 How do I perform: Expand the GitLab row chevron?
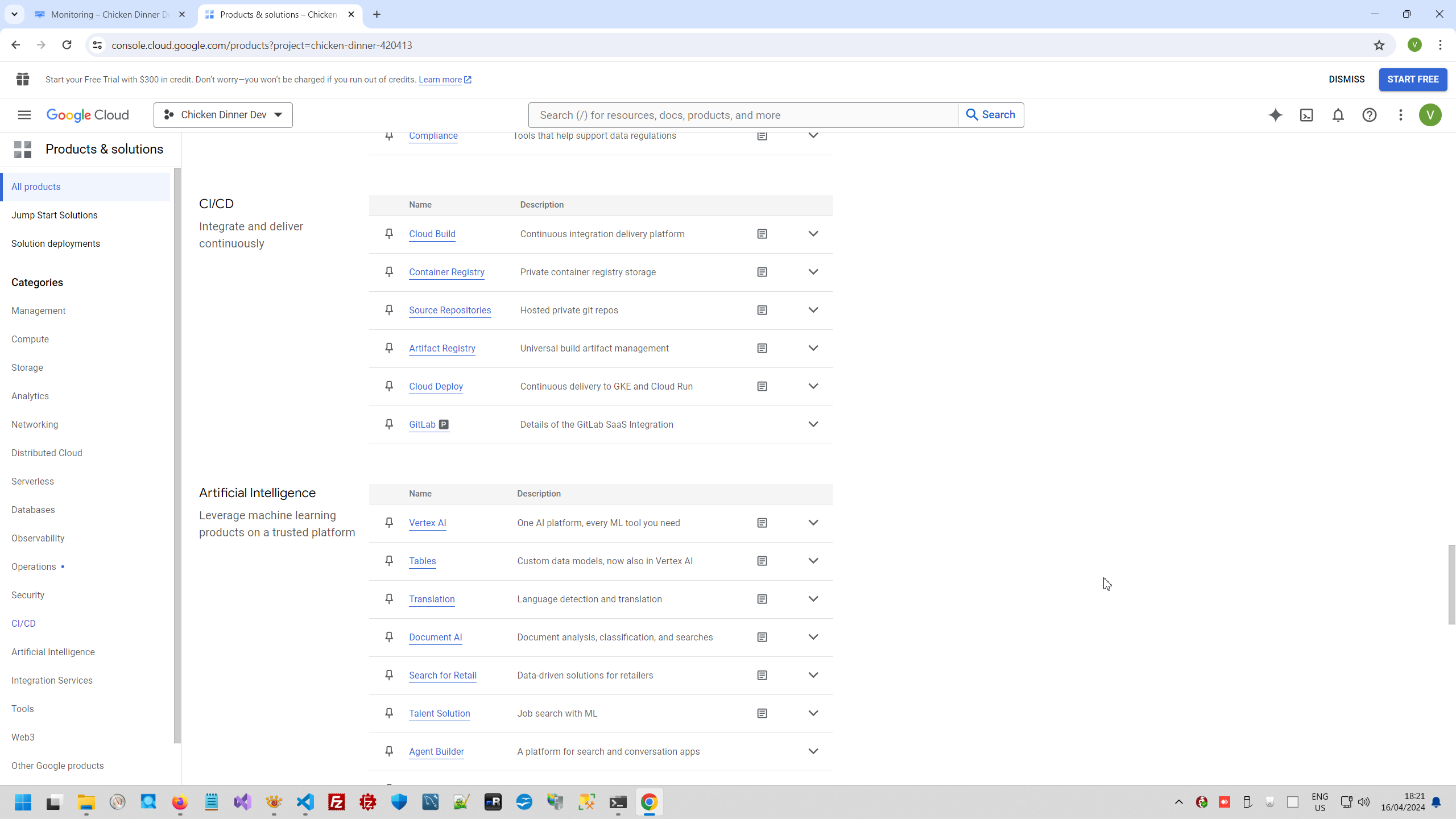813,424
